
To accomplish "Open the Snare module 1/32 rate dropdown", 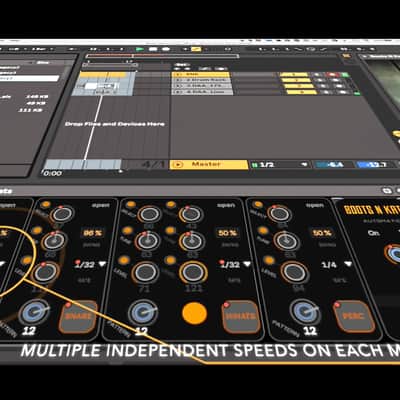I will (x=90, y=265).
